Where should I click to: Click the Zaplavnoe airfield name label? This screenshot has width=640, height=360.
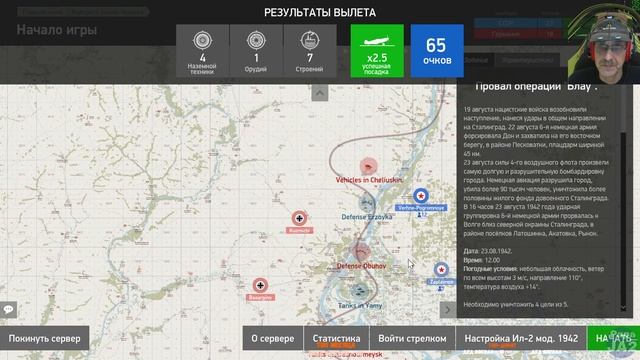coord(441,282)
